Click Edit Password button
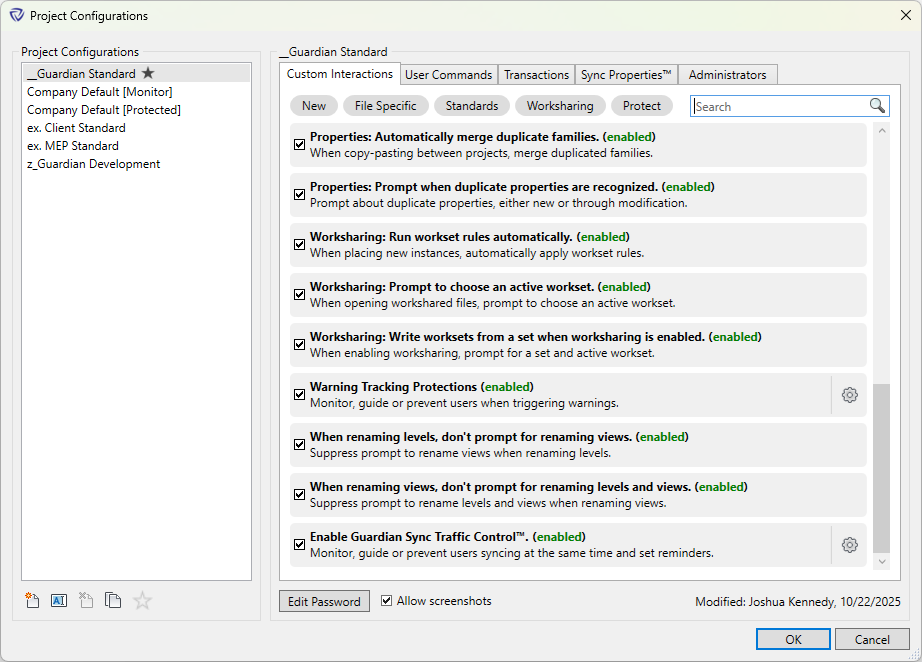 click(x=324, y=601)
